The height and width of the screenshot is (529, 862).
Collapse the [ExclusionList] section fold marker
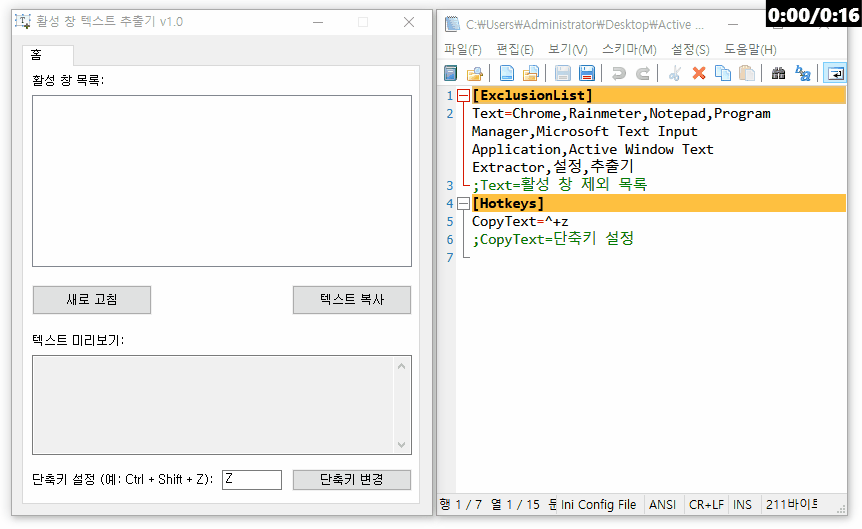464,96
